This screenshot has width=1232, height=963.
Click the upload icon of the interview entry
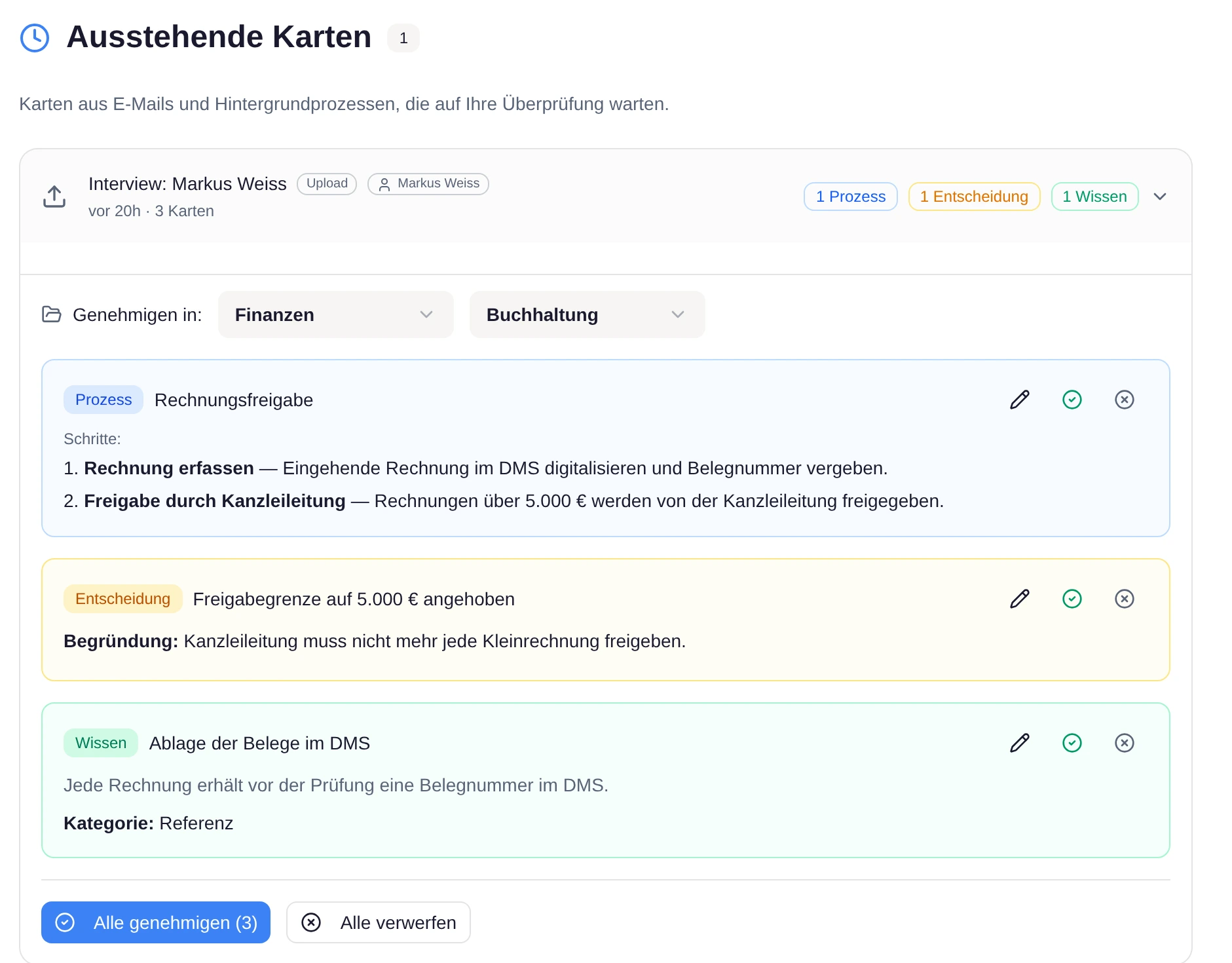54,196
